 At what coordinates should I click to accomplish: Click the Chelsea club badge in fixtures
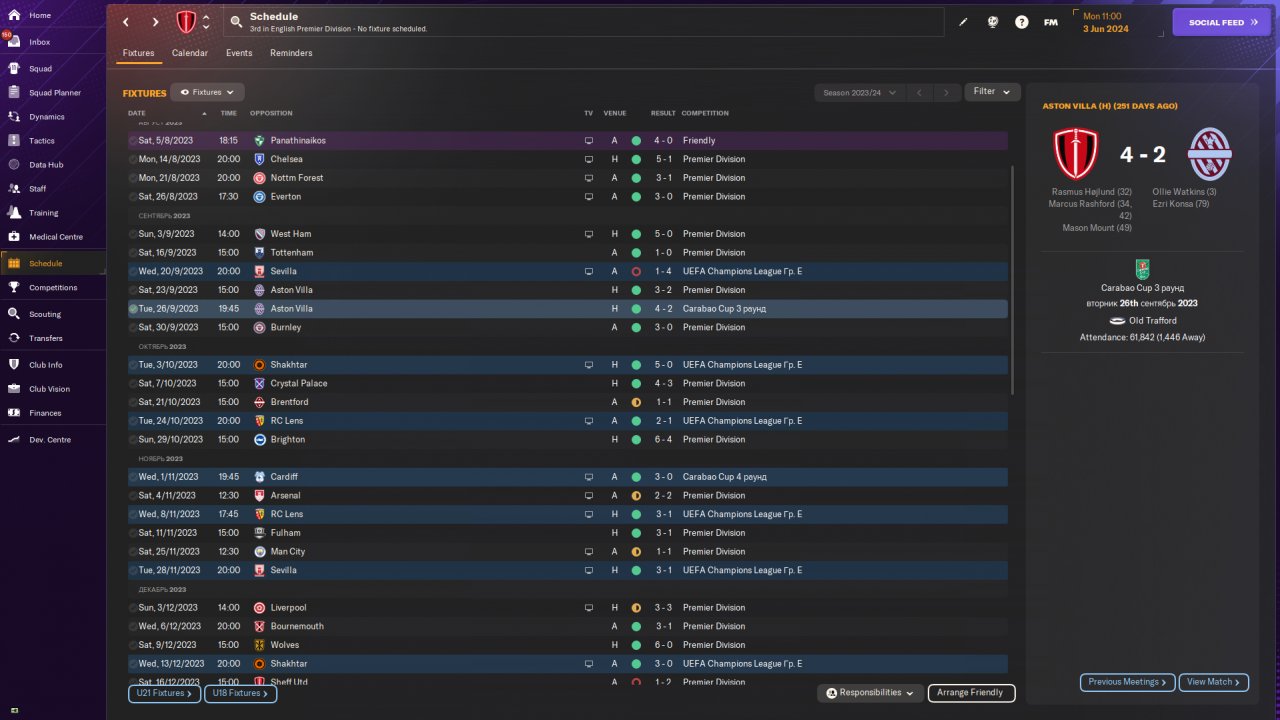tap(259, 159)
